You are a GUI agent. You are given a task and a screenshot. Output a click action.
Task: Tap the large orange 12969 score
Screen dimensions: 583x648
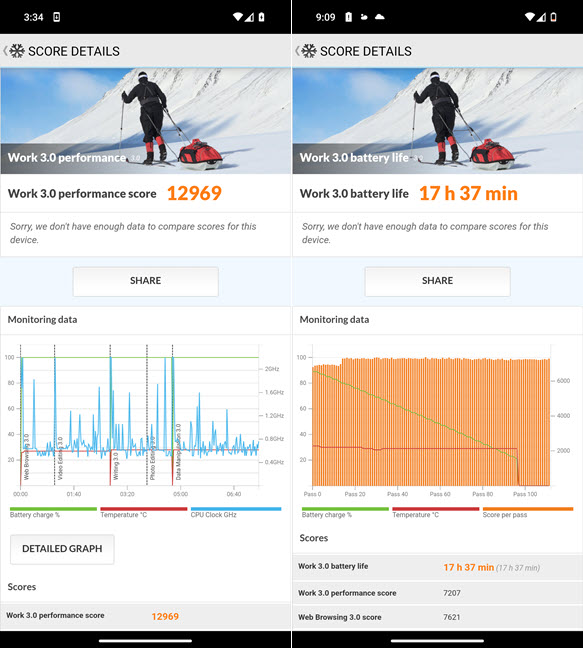pyautogui.click(x=194, y=193)
